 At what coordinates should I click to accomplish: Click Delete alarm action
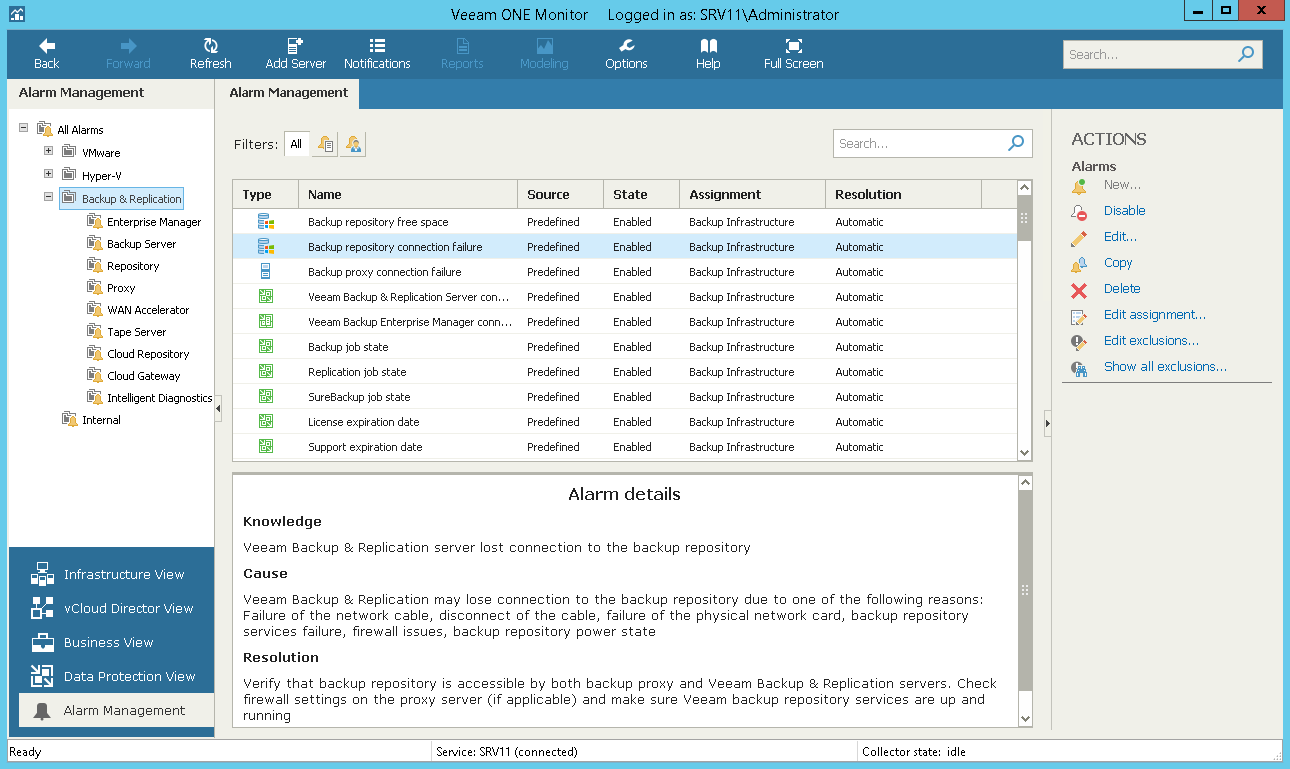(x=1122, y=289)
